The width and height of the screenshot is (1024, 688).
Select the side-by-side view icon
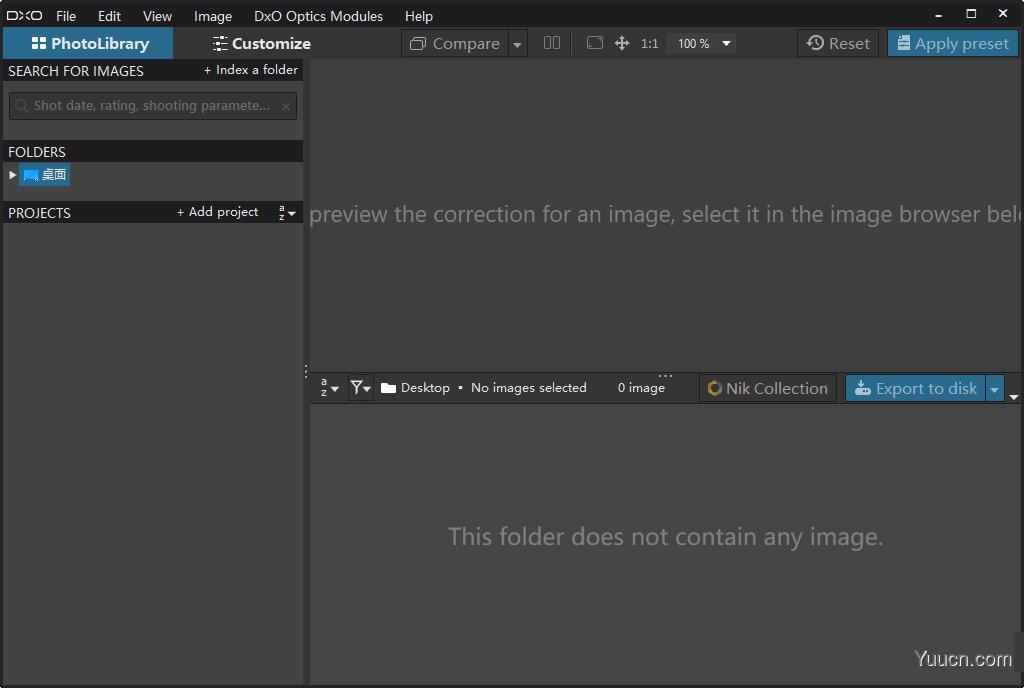551,43
